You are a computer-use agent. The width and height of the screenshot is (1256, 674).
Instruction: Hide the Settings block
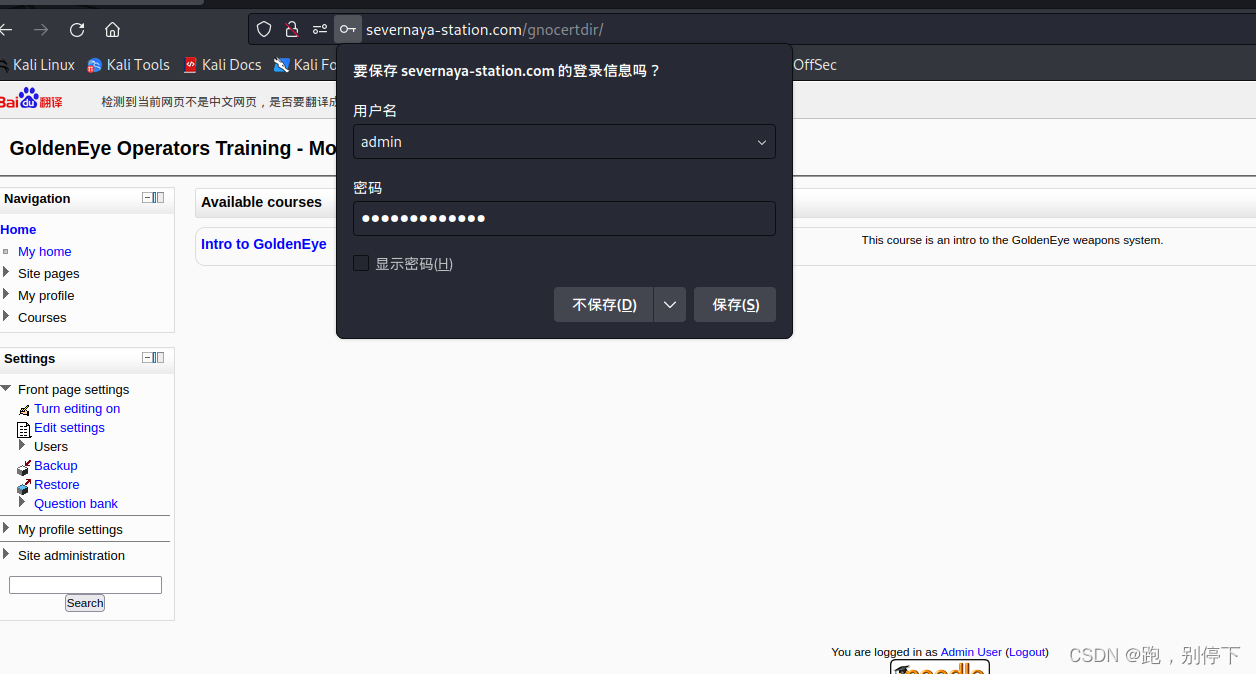[147, 358]
